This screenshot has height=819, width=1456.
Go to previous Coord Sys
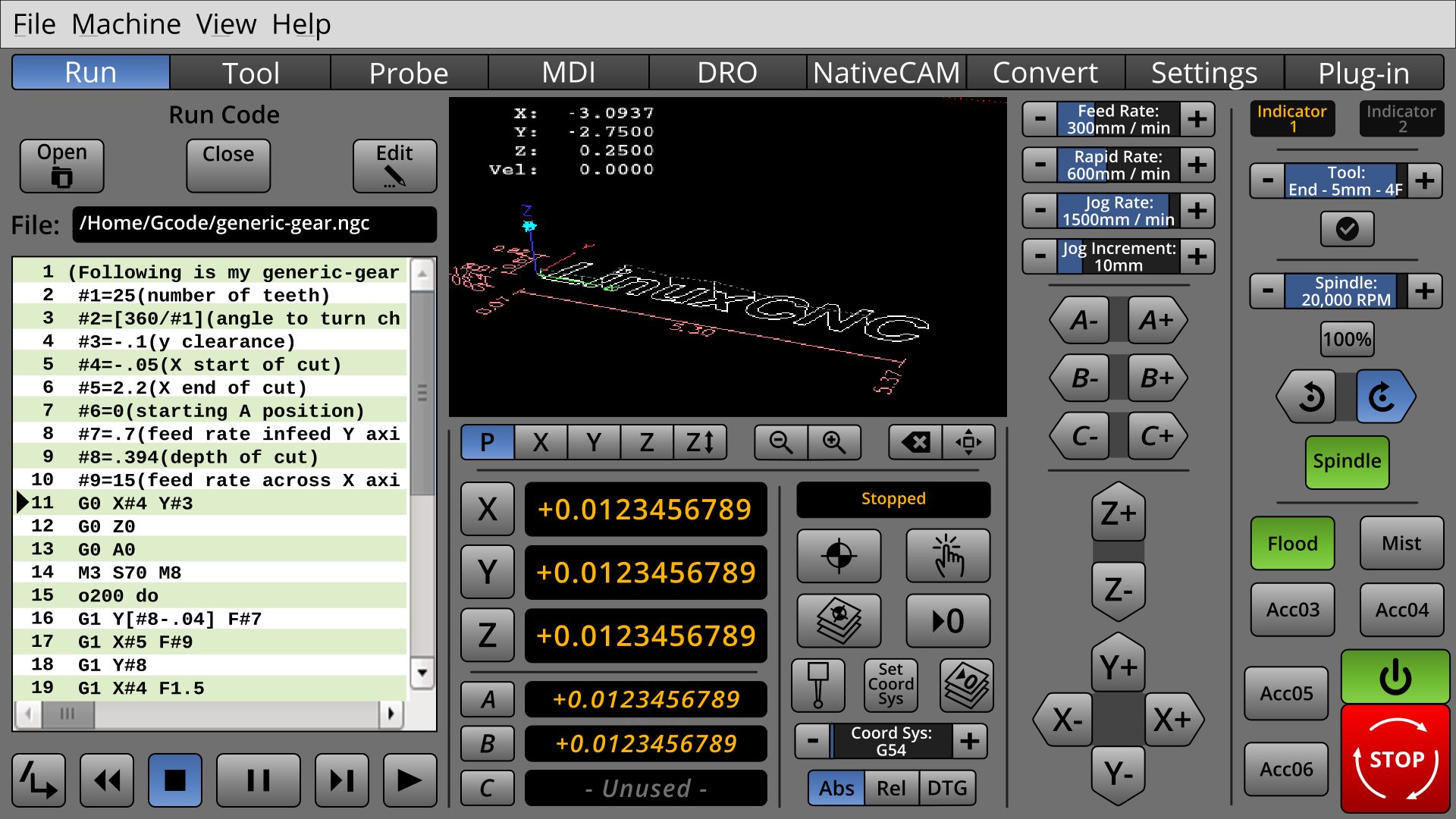pos(813,741)
